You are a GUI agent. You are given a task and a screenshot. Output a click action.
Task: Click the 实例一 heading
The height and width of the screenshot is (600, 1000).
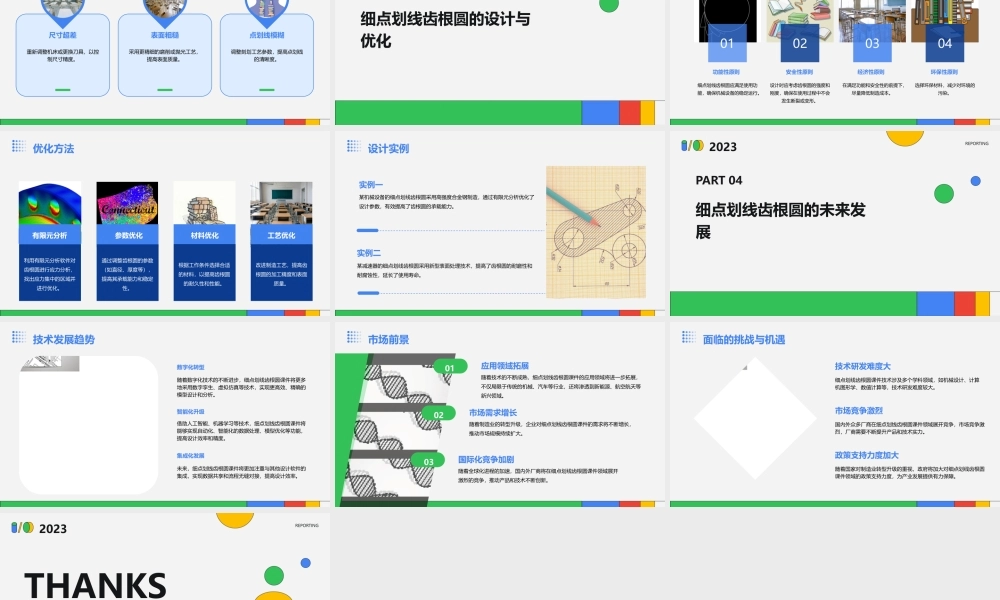click(371, 185)
